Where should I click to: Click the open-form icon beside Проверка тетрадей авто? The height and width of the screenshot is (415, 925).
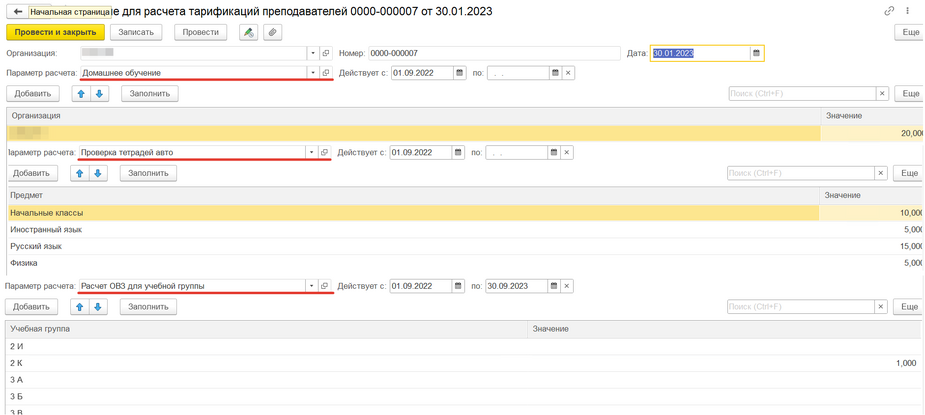[324, 153]
